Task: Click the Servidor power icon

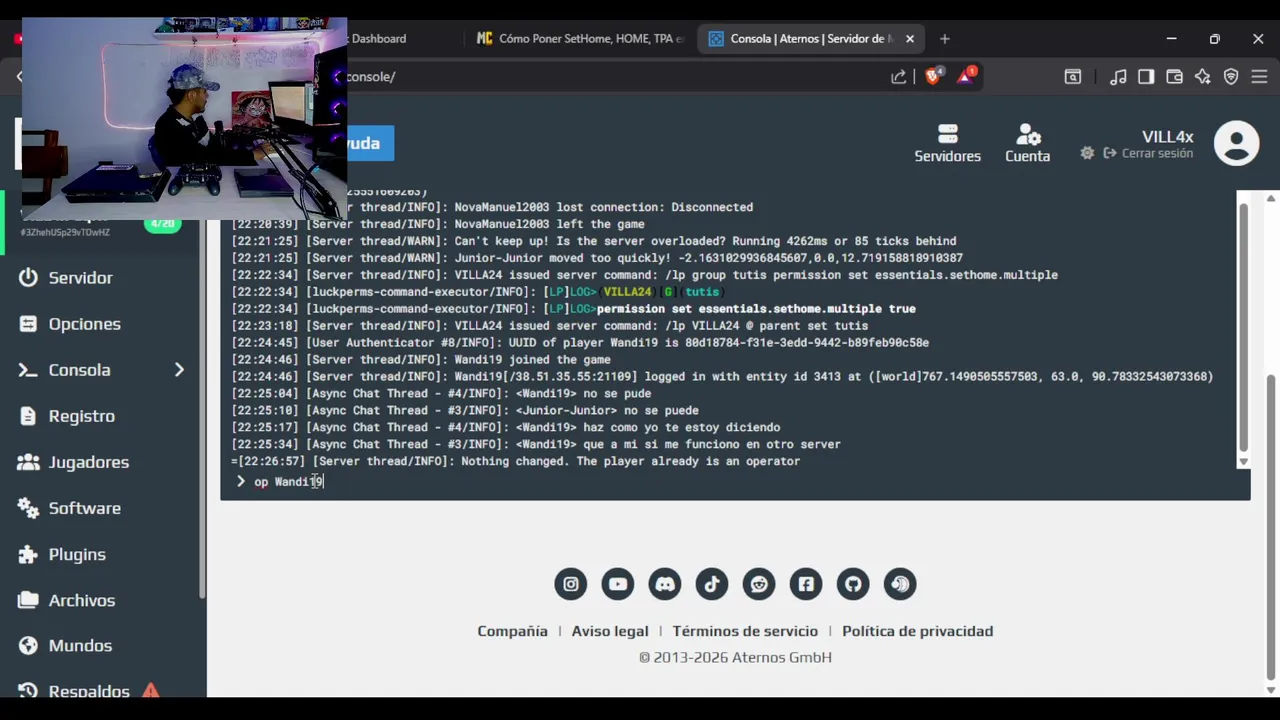Action: (x=28, y=278)
